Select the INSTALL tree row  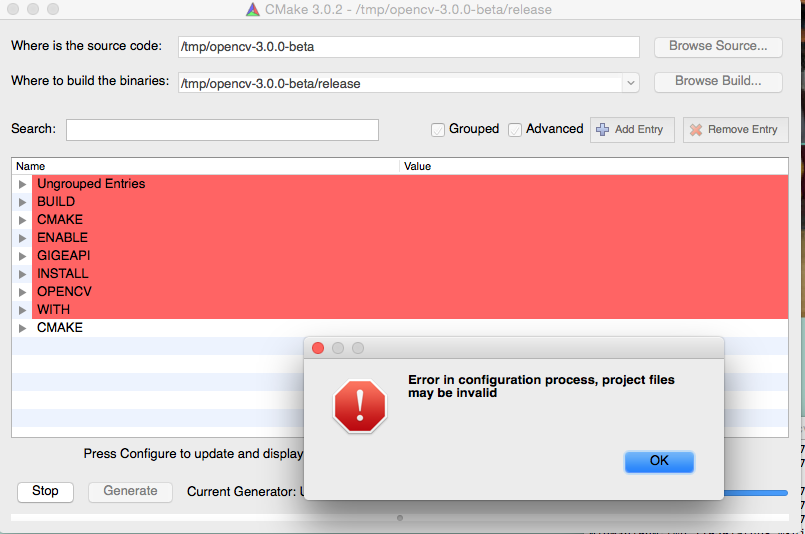62,274
